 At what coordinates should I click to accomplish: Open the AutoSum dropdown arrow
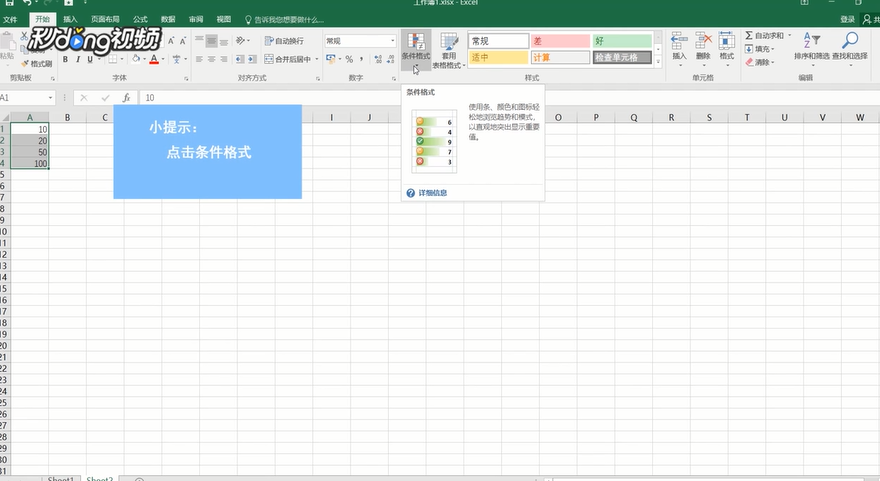[789, 35]
